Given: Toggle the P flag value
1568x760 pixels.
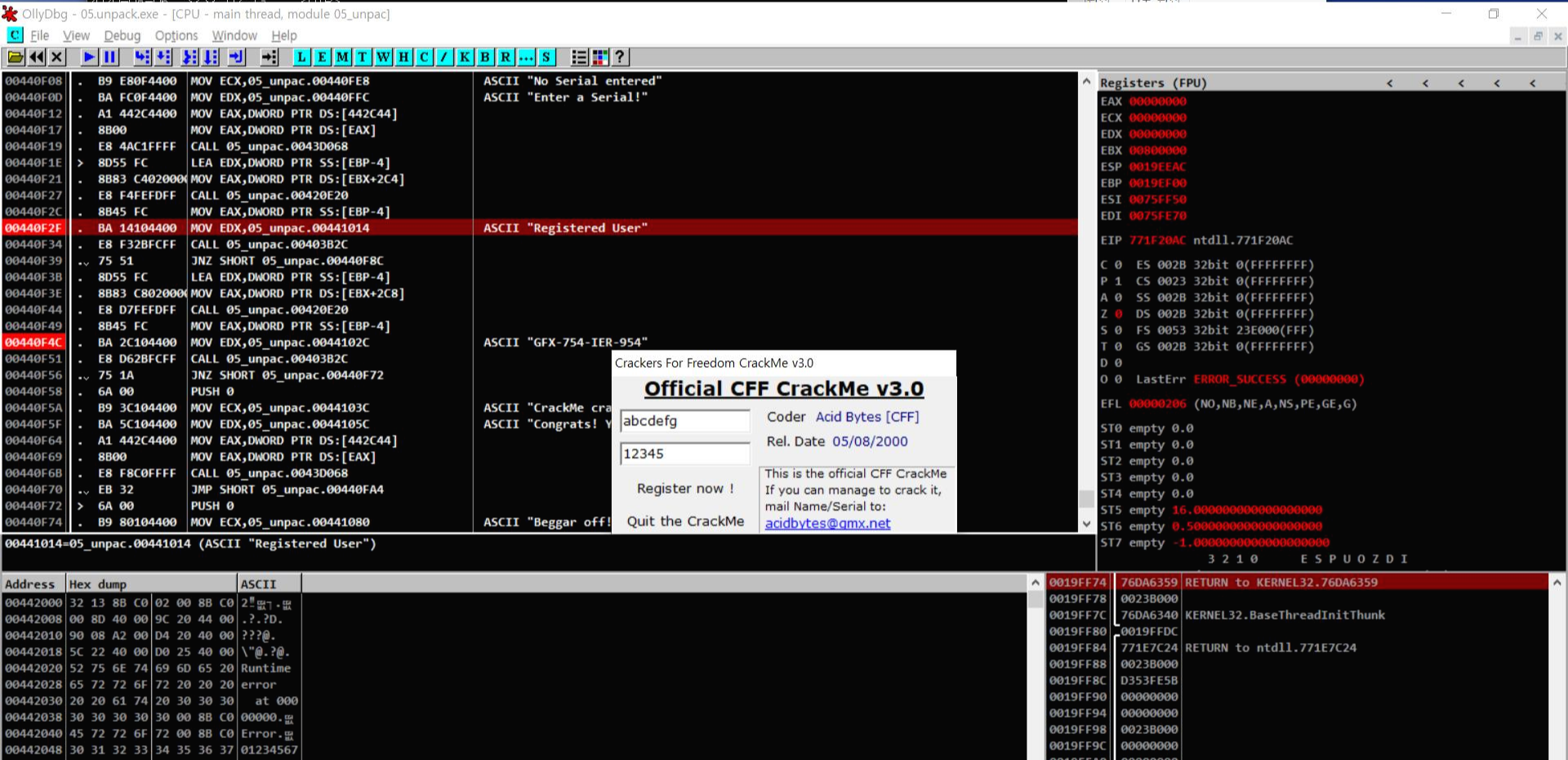Looking at the screenshot, I should tap(1118, 281).
